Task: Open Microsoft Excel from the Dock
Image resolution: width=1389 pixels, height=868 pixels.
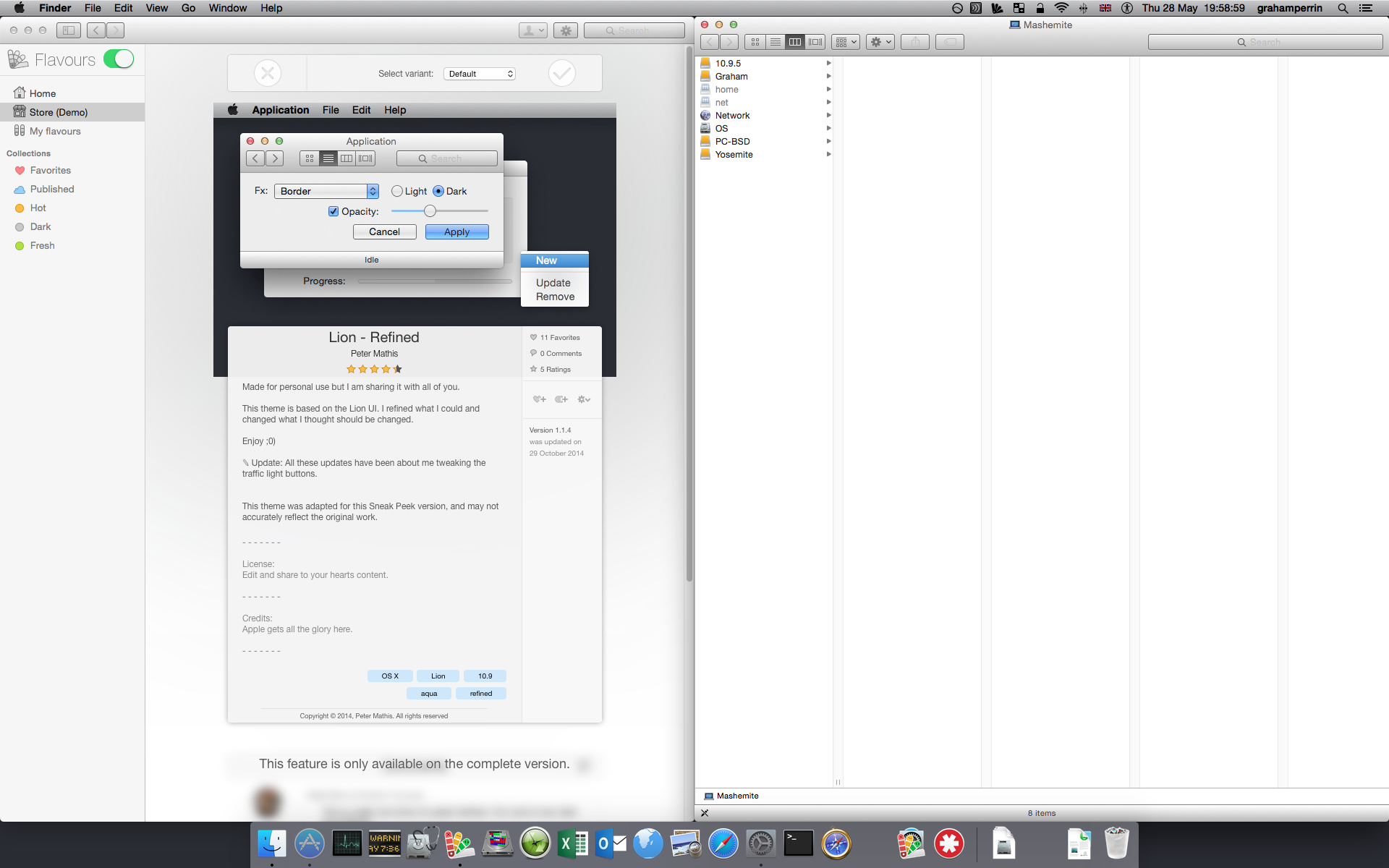Action: (572, 843)
